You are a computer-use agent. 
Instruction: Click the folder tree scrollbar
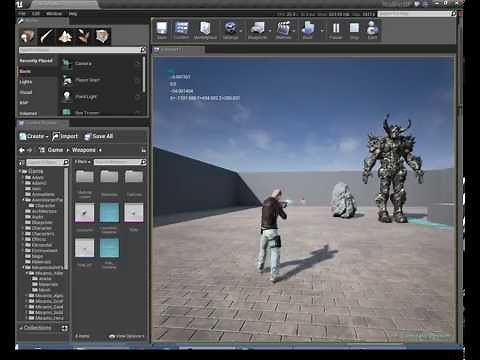pyautogui.click(x=66, y=218)
